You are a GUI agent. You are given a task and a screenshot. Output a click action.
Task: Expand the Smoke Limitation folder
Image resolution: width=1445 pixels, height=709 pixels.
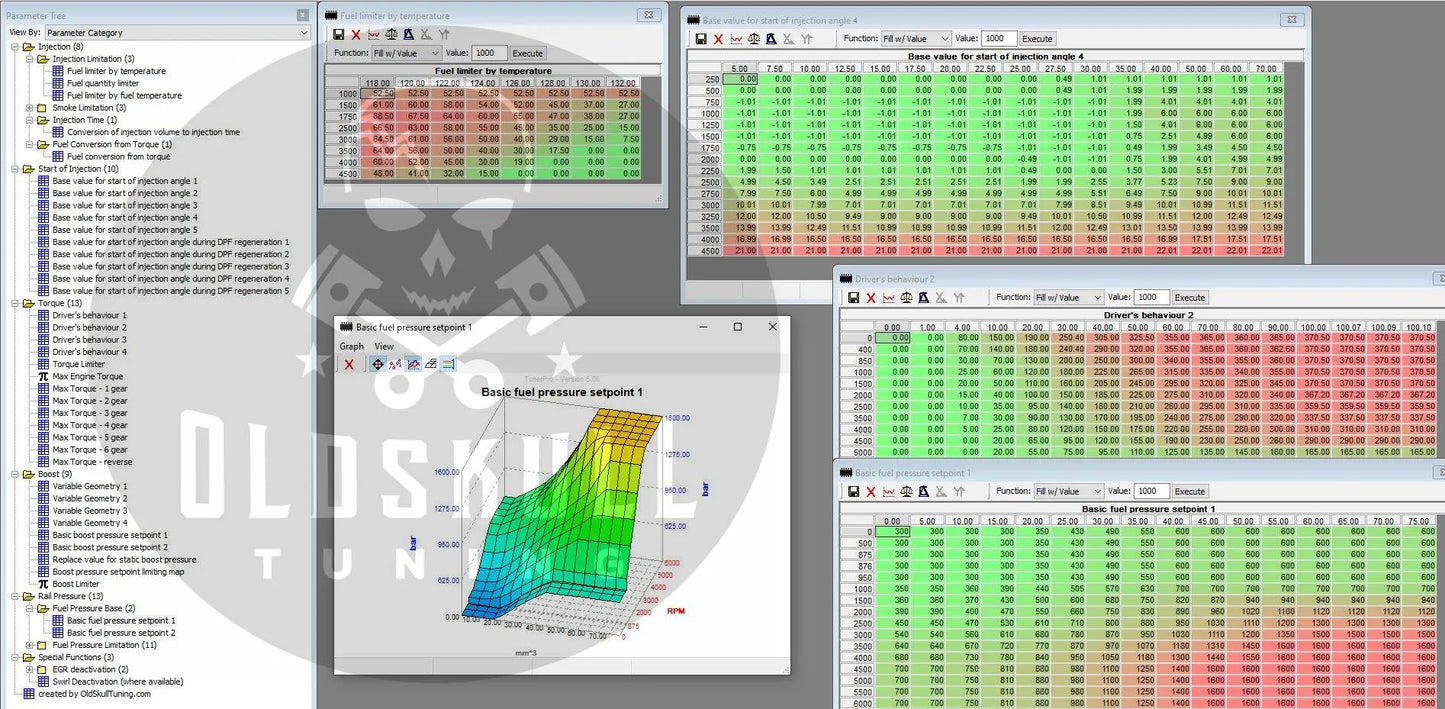coord(29,108)
